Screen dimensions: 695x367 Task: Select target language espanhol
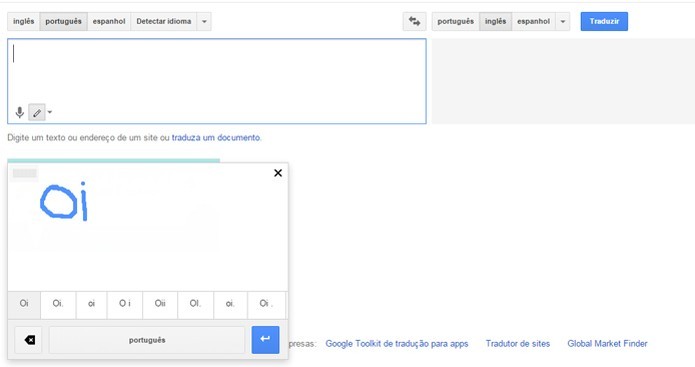[x=534, y=21]
